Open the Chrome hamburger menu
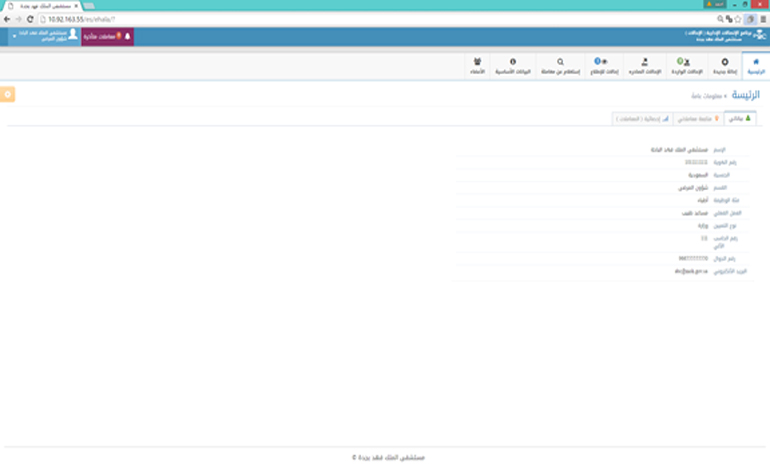 click(x=763, y=18)
